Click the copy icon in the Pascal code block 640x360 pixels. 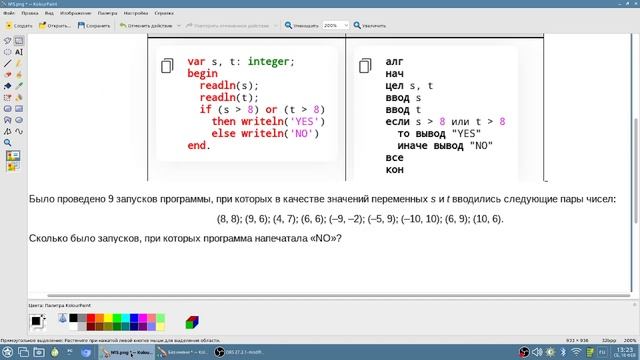167,65
